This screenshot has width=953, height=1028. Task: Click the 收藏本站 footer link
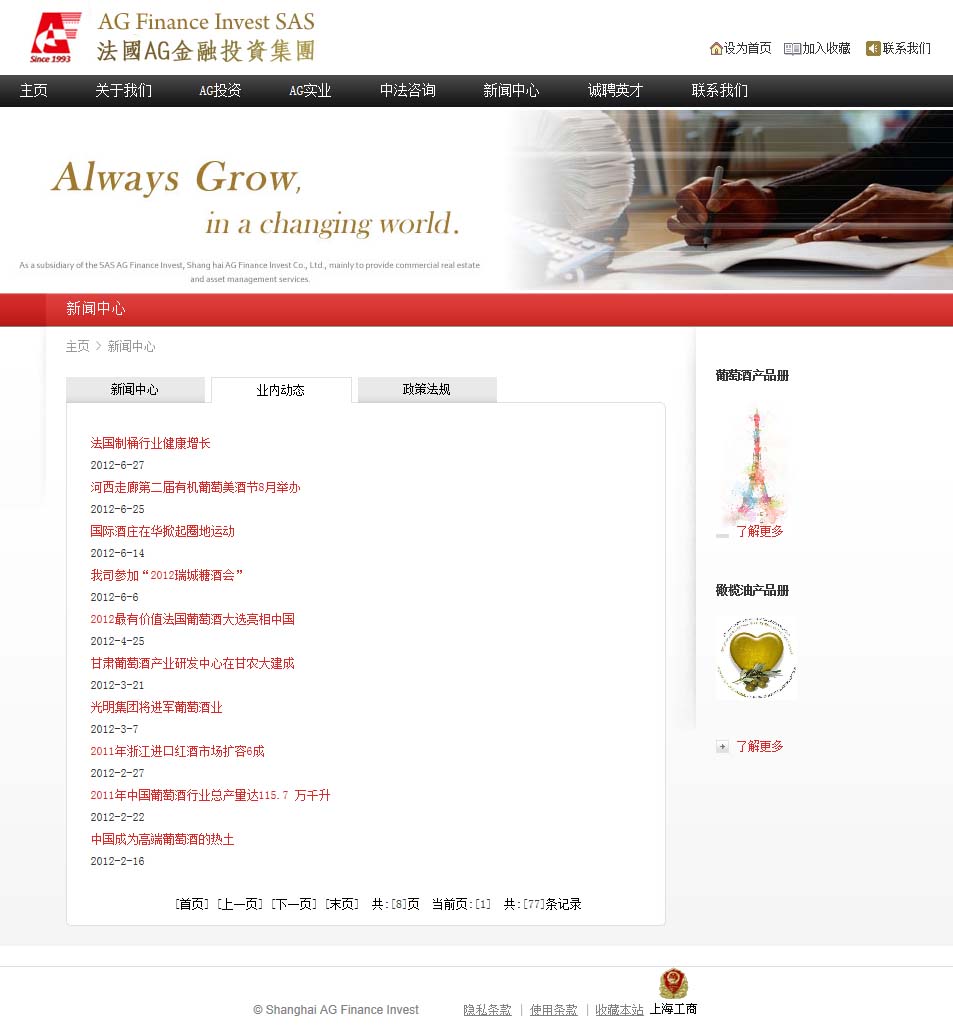[619, 1010]
